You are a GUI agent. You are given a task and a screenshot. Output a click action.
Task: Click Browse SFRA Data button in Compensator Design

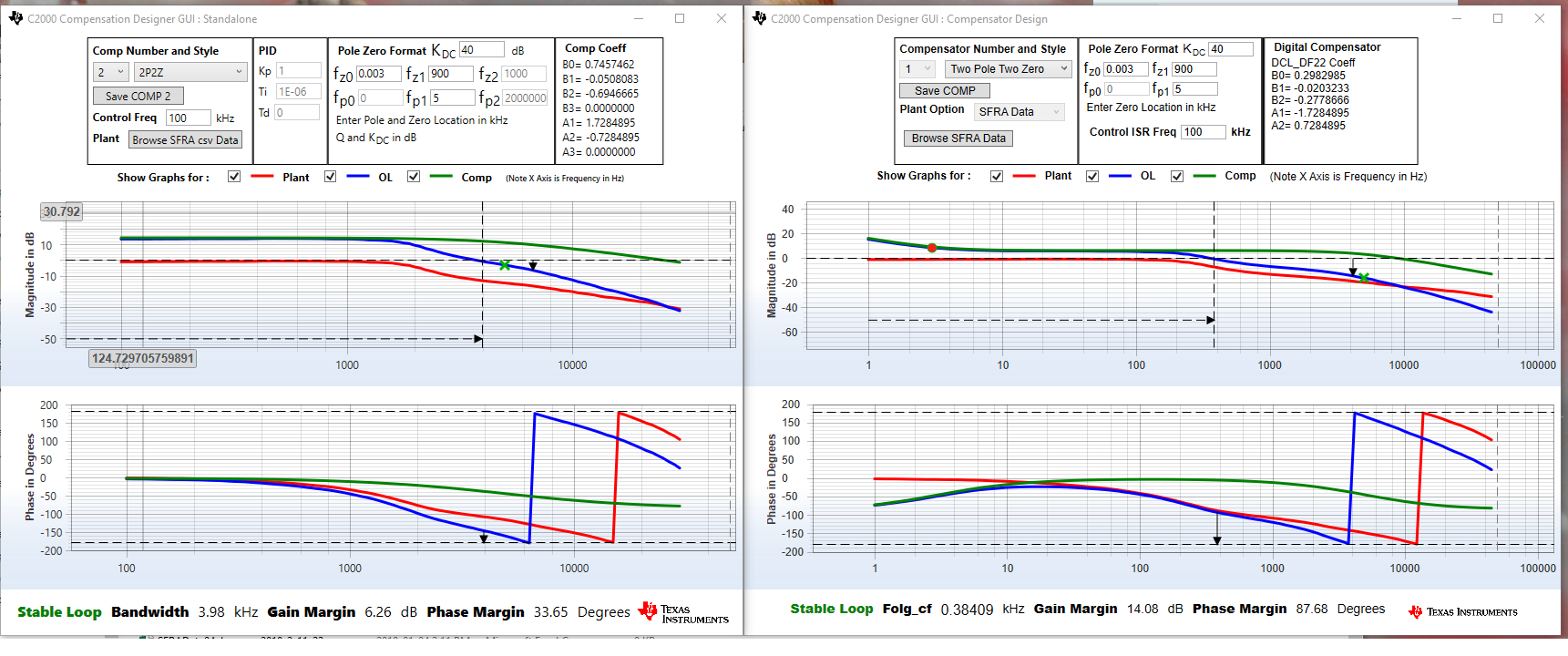pos(958,138)
